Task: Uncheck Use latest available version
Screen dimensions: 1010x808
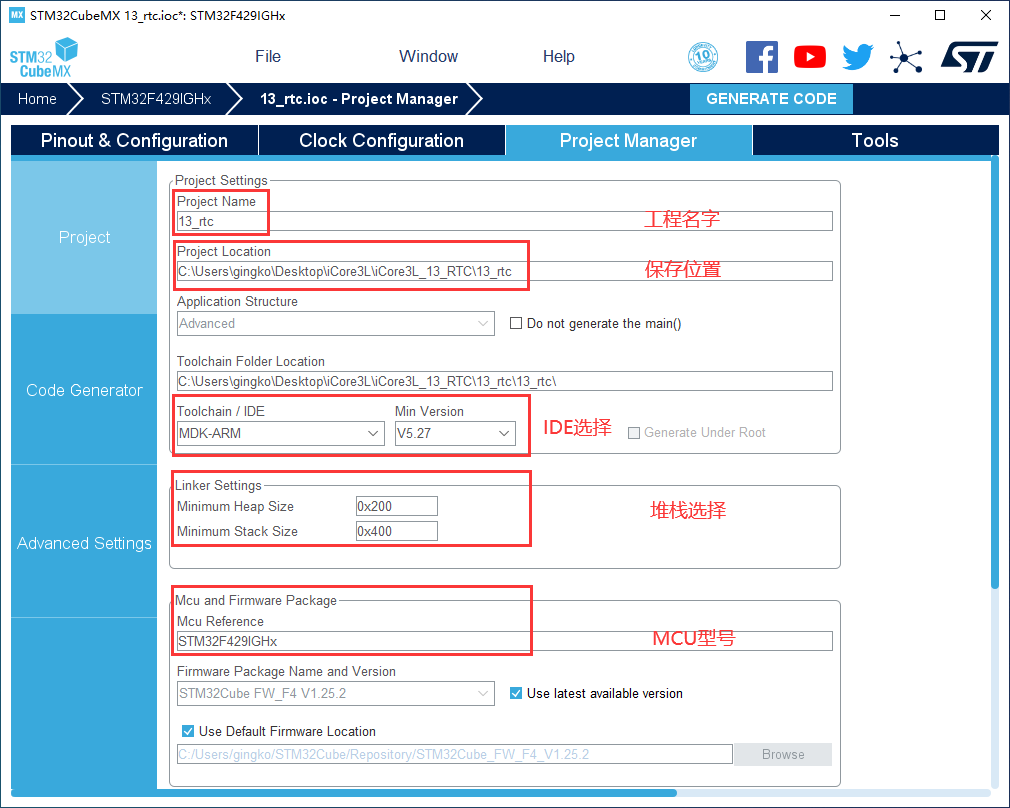Action: tap(516, 693)
